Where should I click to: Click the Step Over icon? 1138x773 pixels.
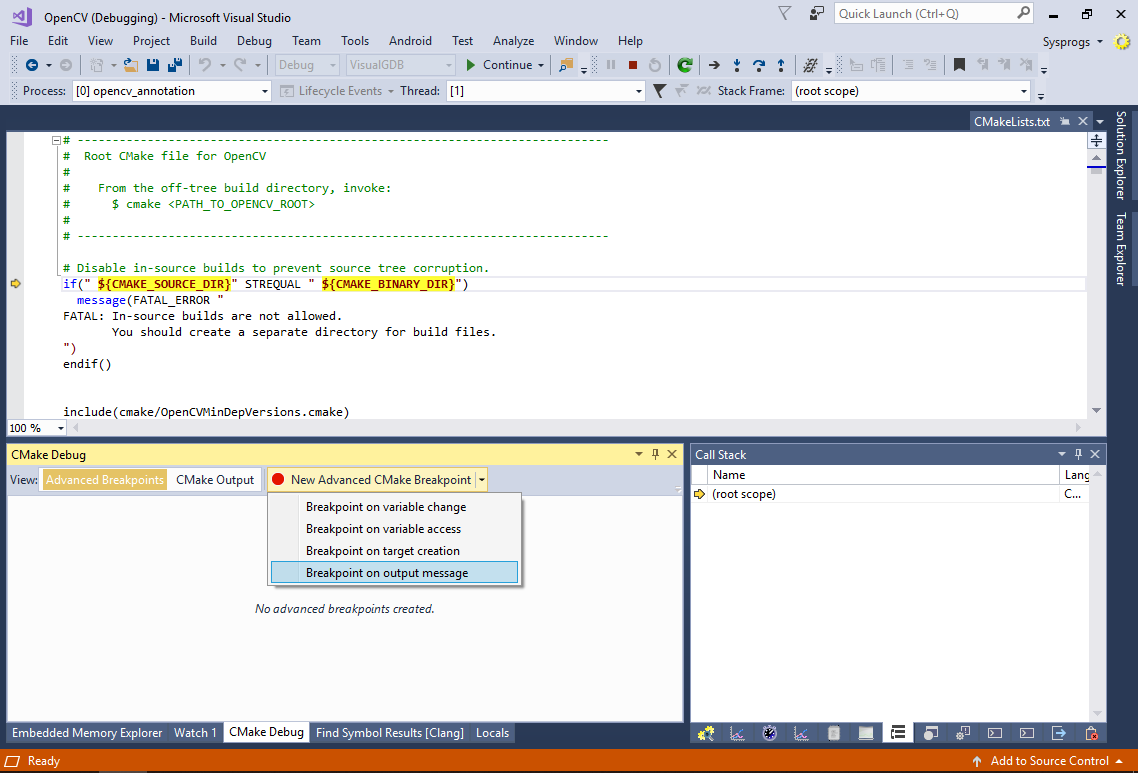(x=758, y=65)
